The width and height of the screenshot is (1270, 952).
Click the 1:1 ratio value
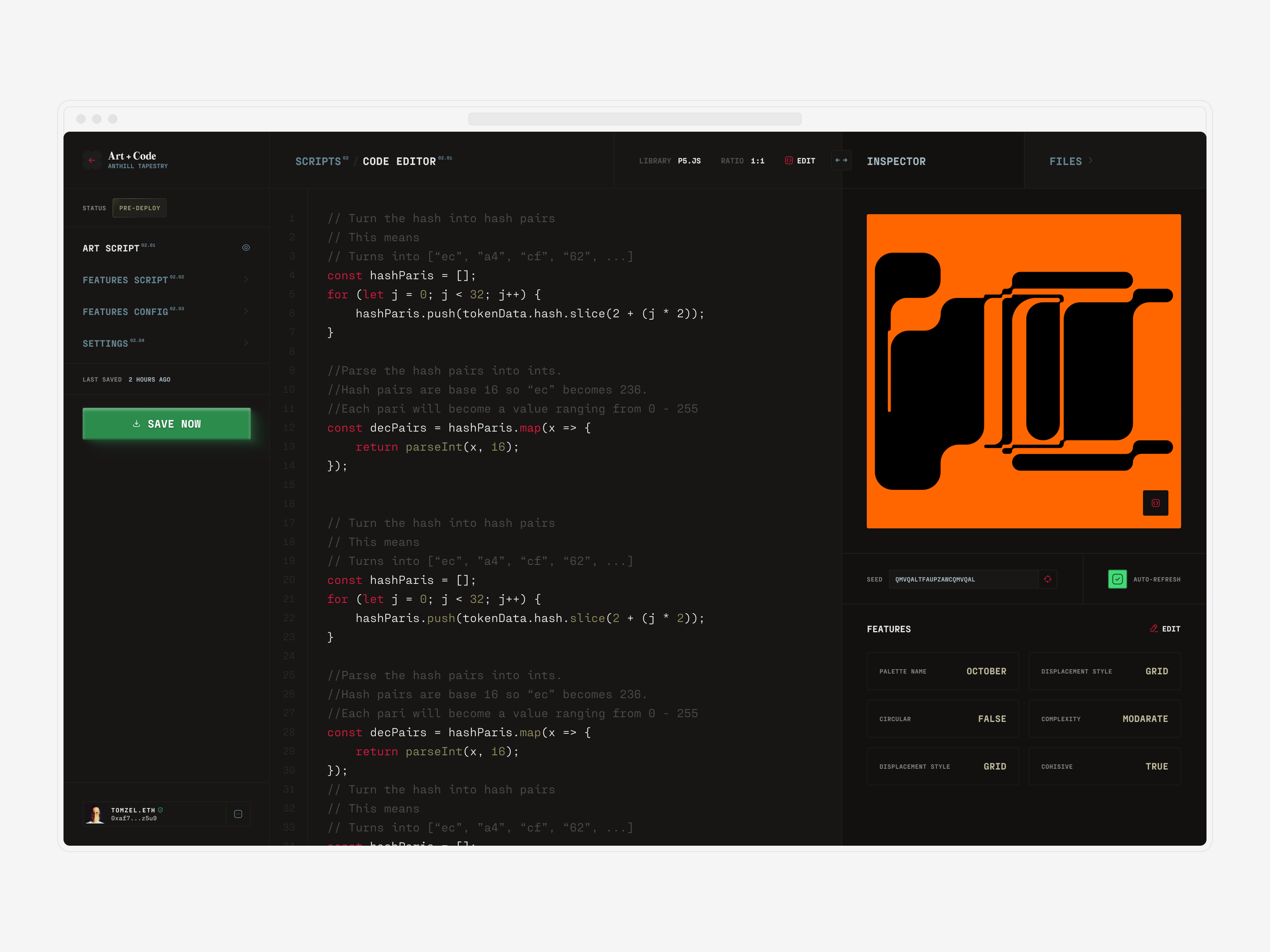757,161
